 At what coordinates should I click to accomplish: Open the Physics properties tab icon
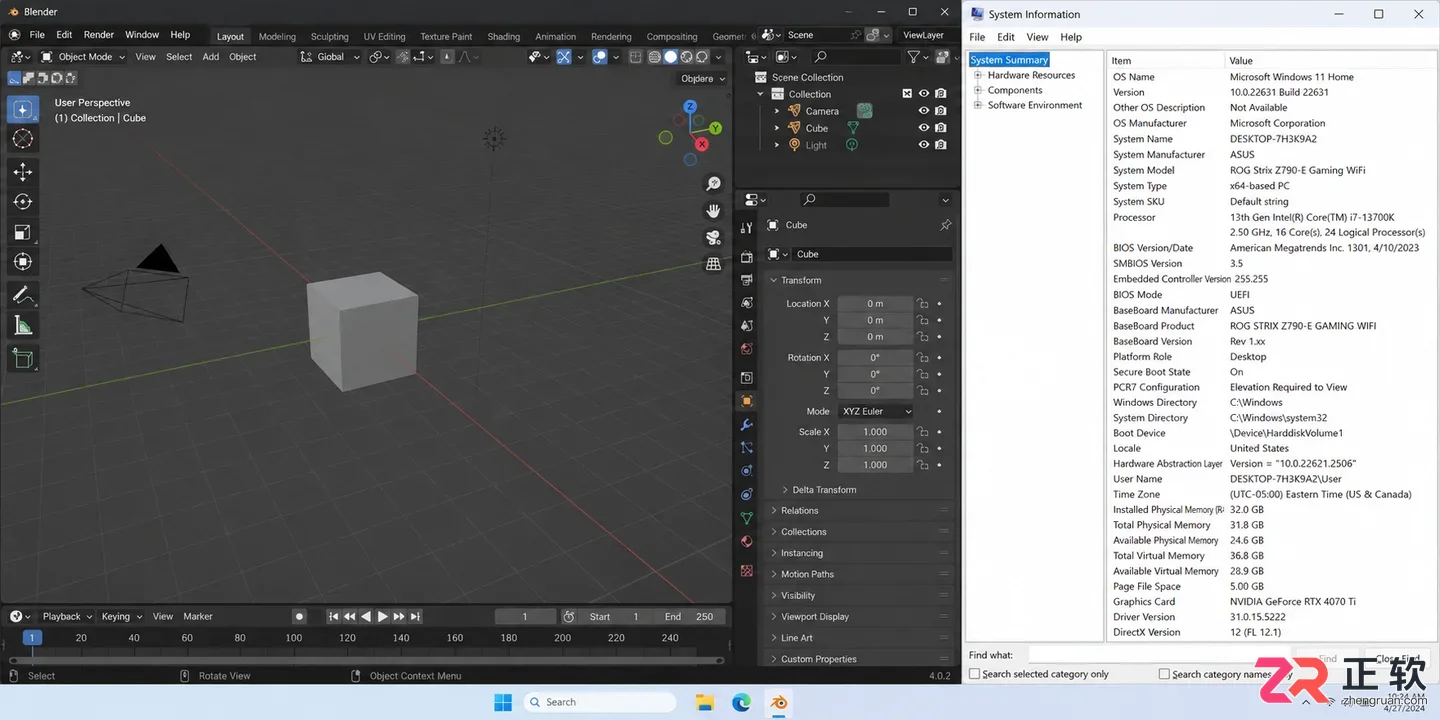point(746,471)
